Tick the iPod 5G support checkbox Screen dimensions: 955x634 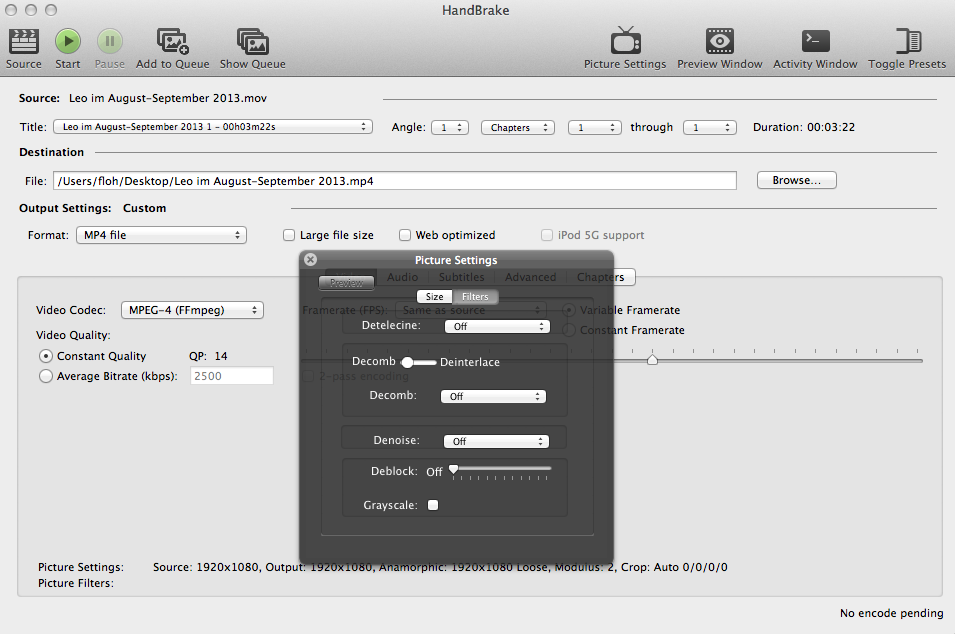[547, 235]
